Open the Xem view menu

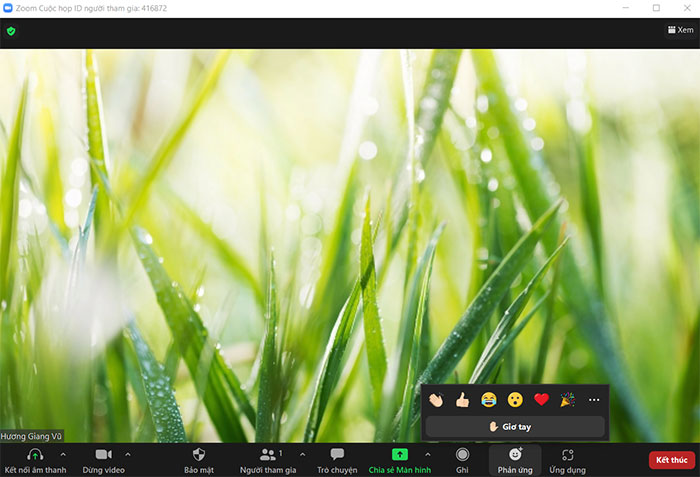point(679,30)
